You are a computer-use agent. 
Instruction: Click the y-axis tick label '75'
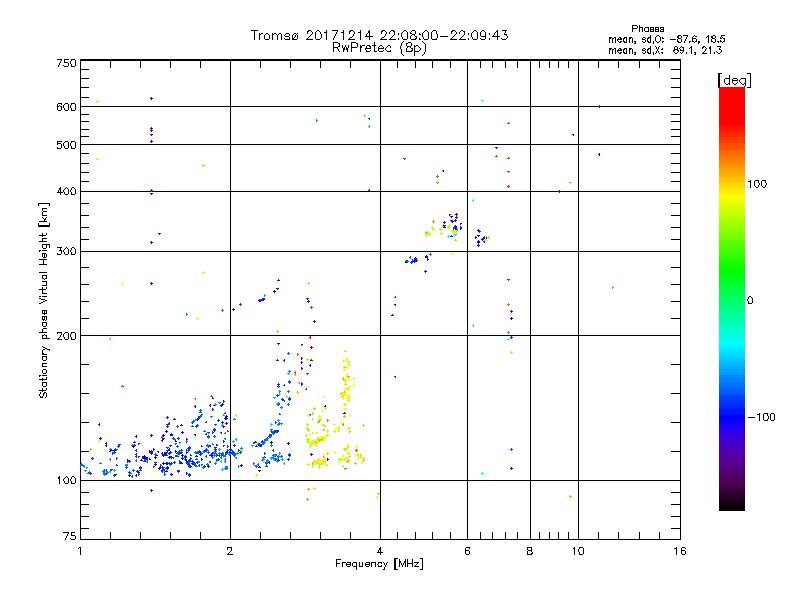coord(70,536)
